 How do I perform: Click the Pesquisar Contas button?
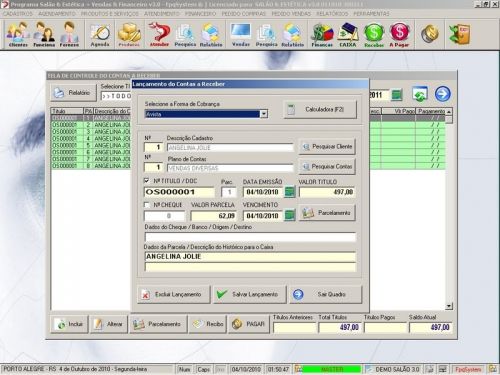(327, 166)
